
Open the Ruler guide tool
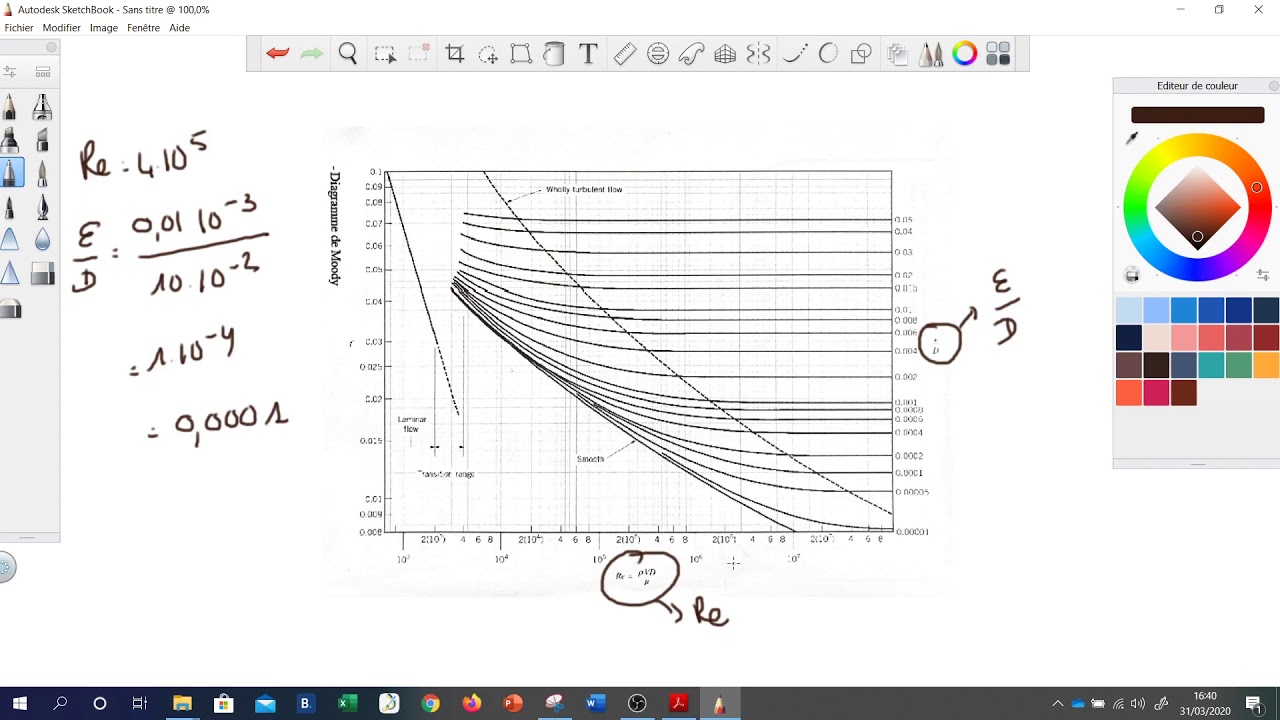tap(625, 54)
